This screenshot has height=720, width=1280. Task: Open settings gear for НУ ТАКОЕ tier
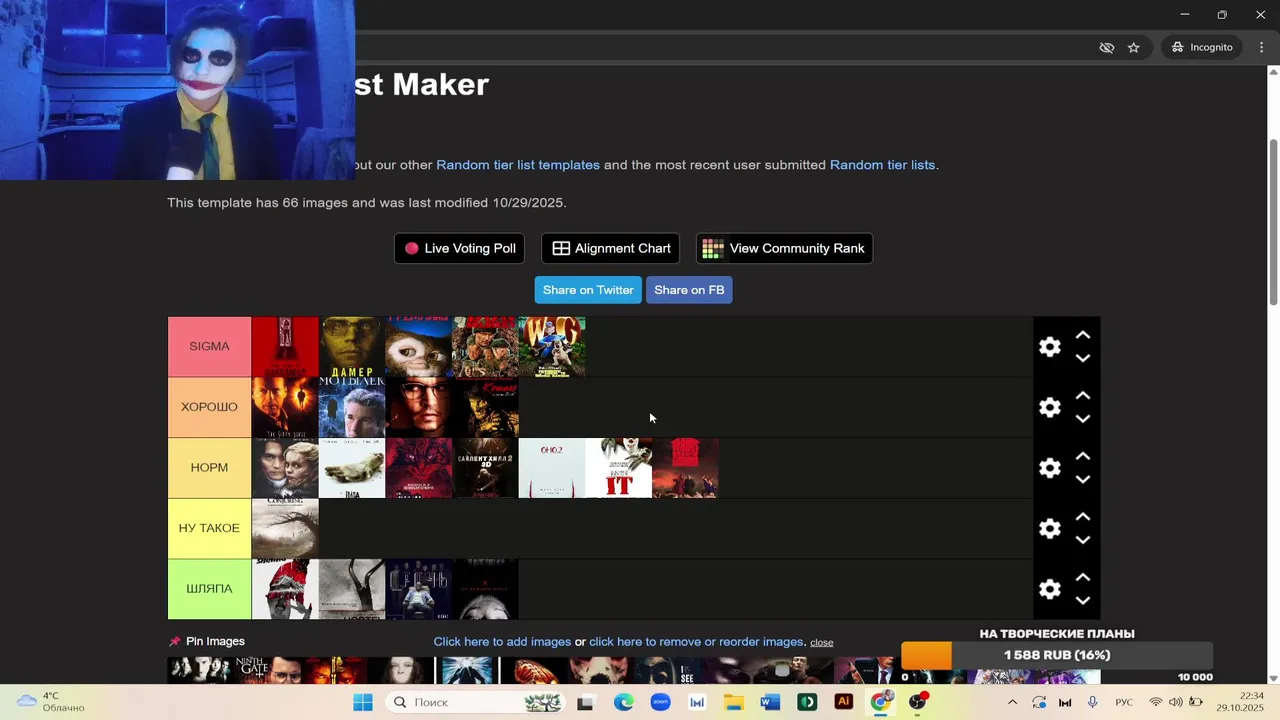point(1049,529)
